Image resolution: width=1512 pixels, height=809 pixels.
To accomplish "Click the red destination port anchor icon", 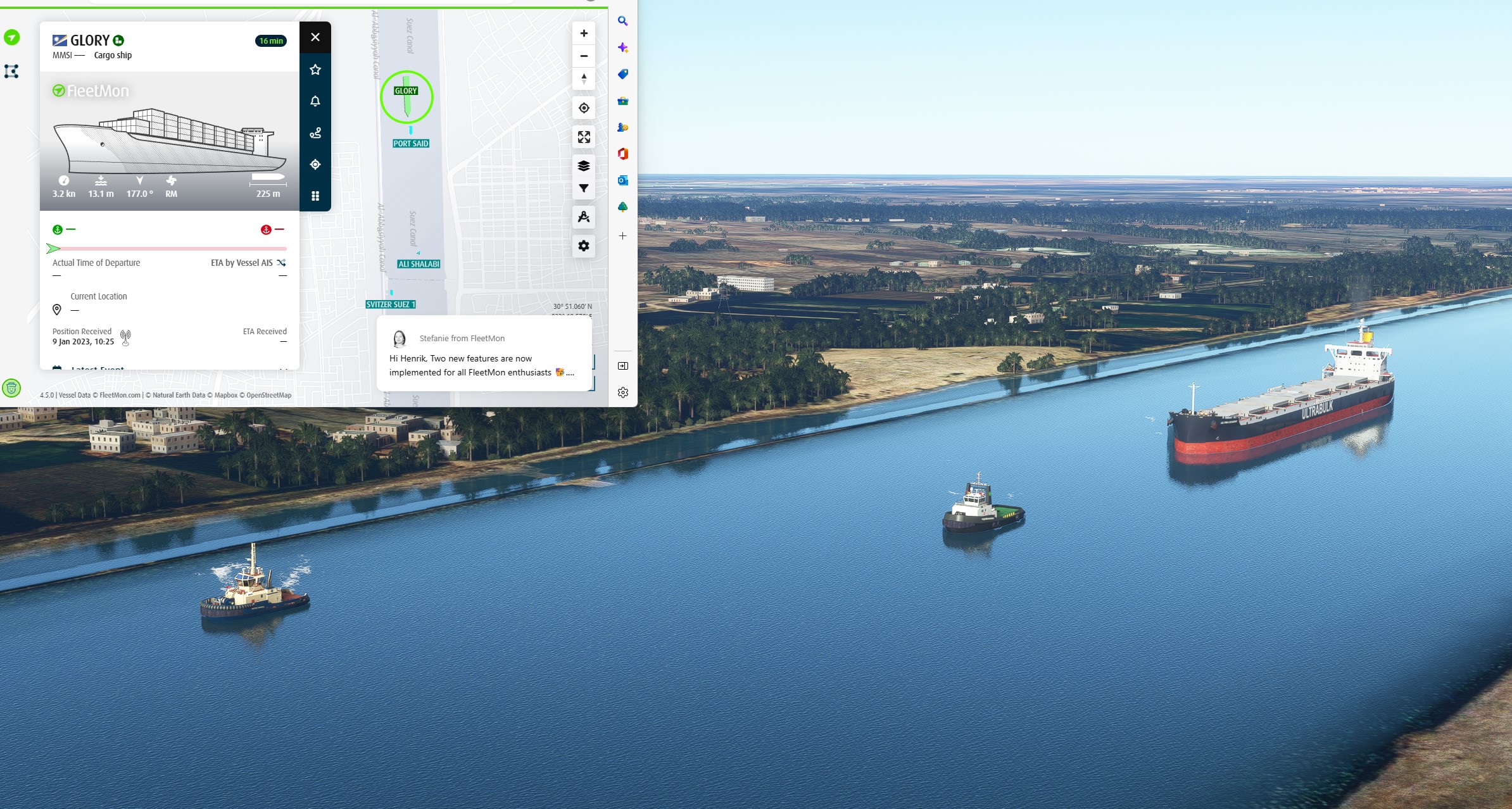I will point(266,230).
